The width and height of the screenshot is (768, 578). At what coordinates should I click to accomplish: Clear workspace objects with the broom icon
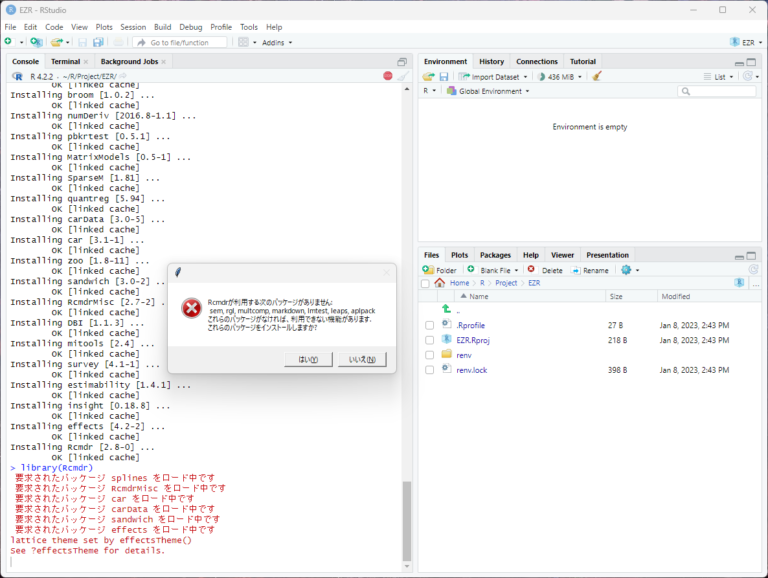597,76
